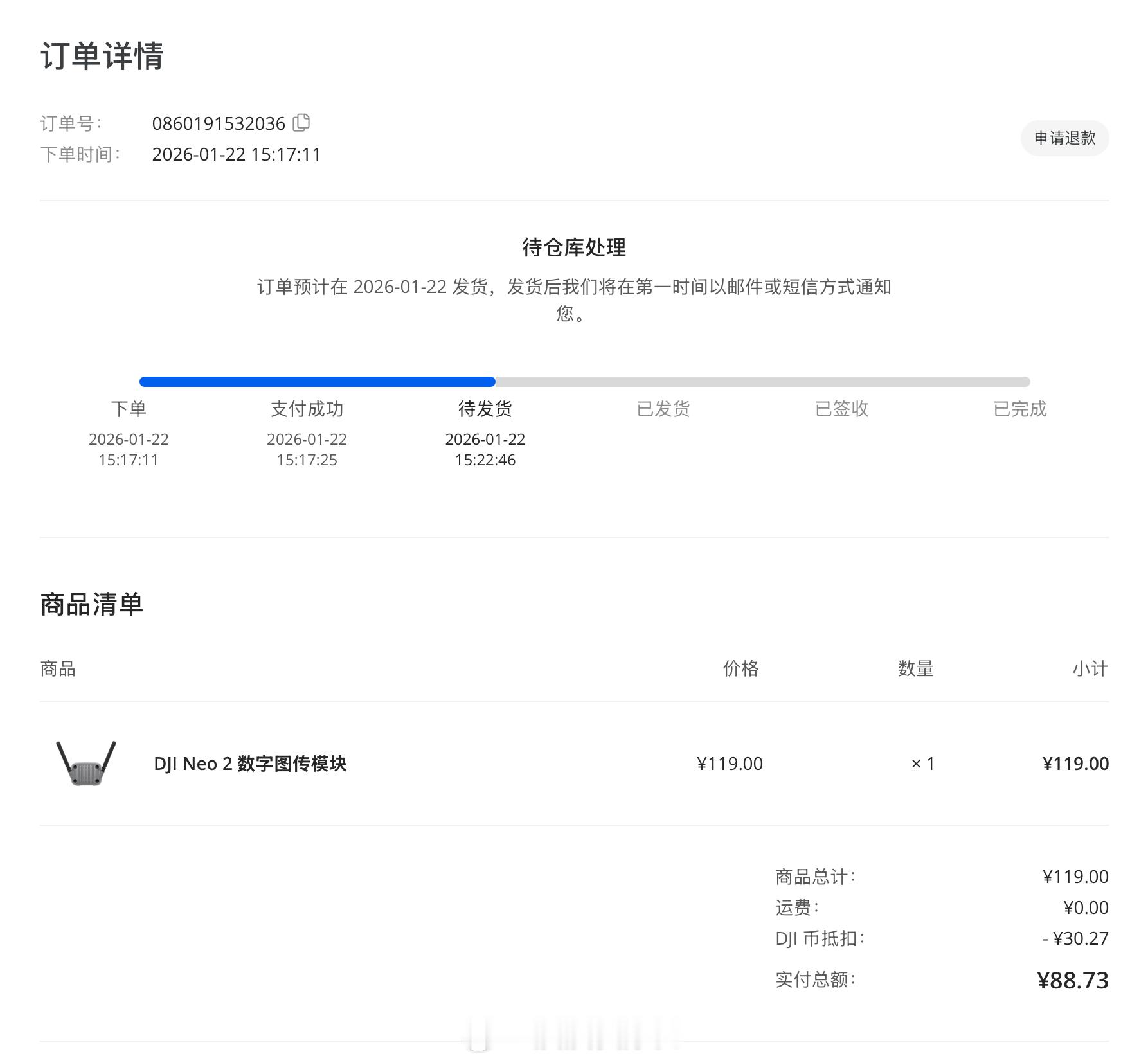Click the order progress bar
The width and height of the screenshot is (1148, 1063).
pyautogui.click(x=584, y=382)
